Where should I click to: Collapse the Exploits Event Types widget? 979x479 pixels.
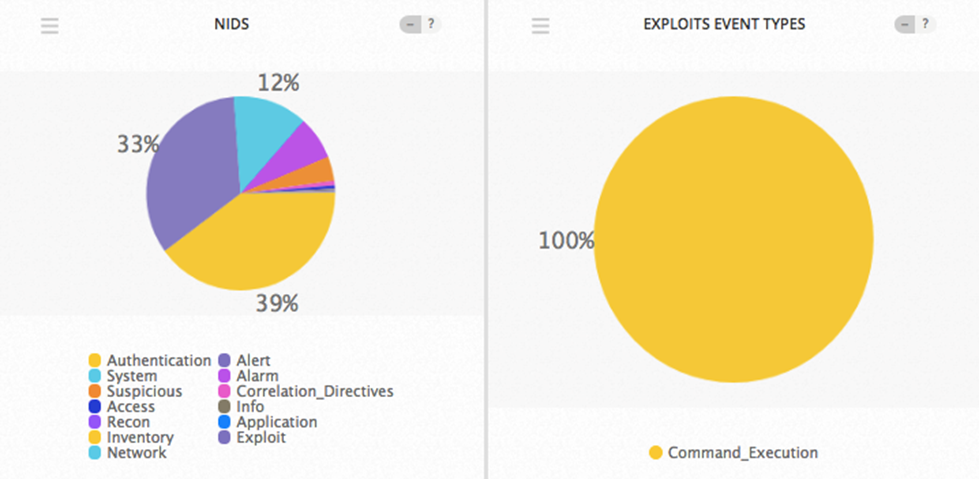905,24
